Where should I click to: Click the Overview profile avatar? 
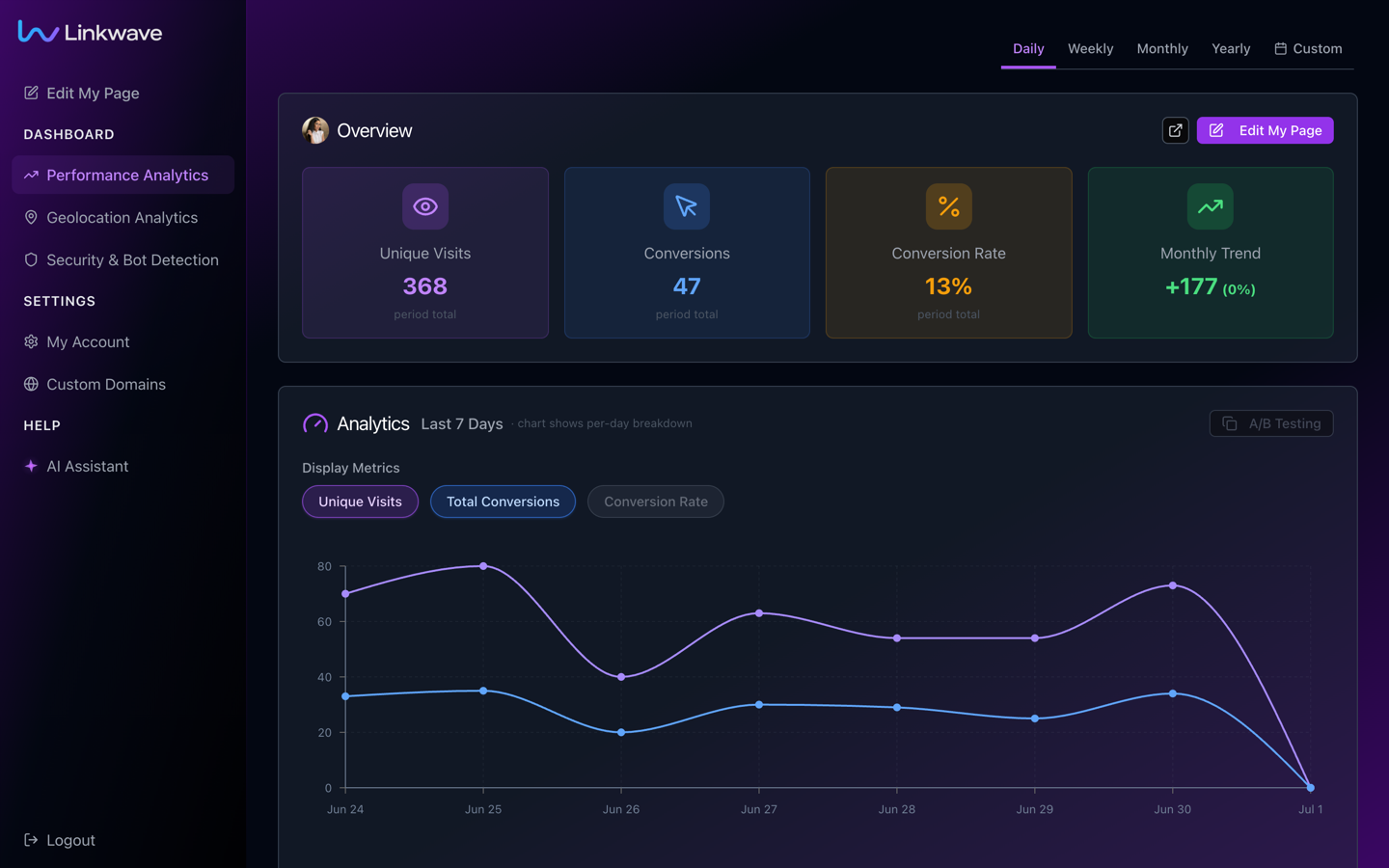[x=315, y=130]
